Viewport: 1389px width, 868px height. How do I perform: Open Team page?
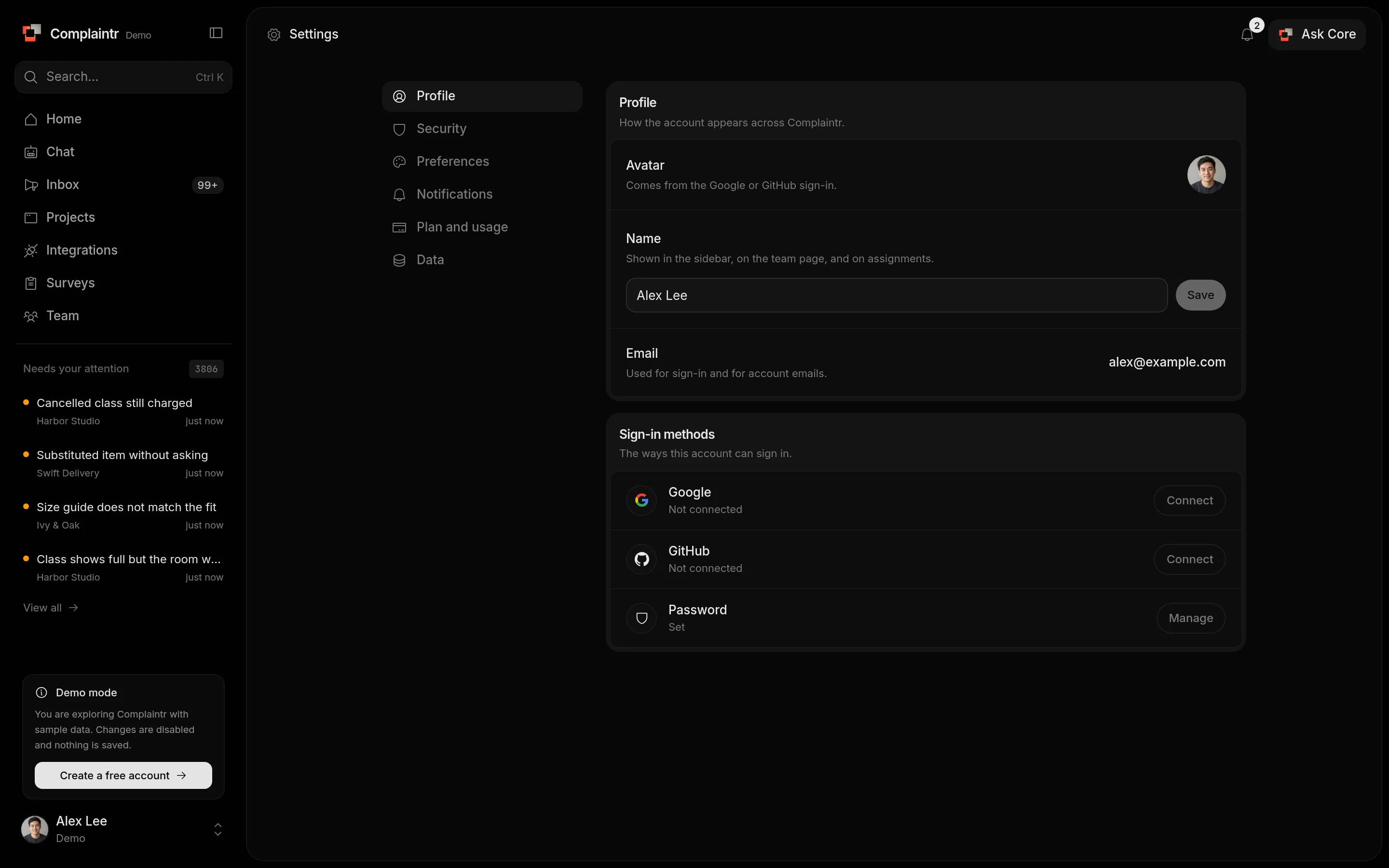pyautogui.click(x=123, y=315)
